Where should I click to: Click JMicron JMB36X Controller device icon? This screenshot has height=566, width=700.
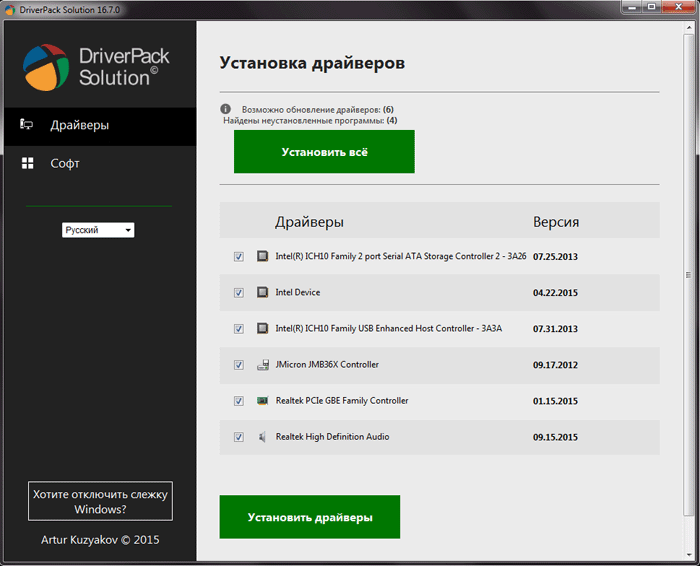pos(262,365)
